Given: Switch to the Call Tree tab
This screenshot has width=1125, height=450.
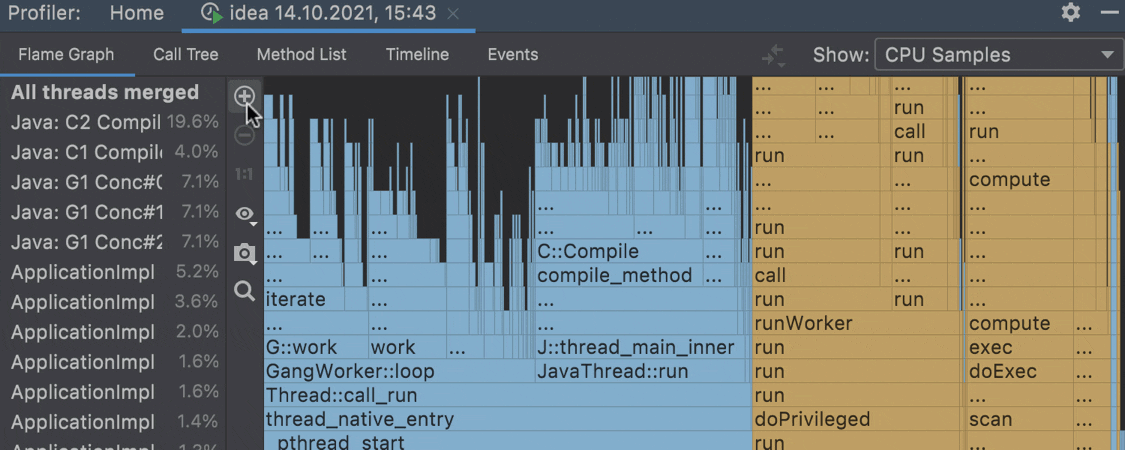Looking at the screenshot, I should click(x=186, y=55).
